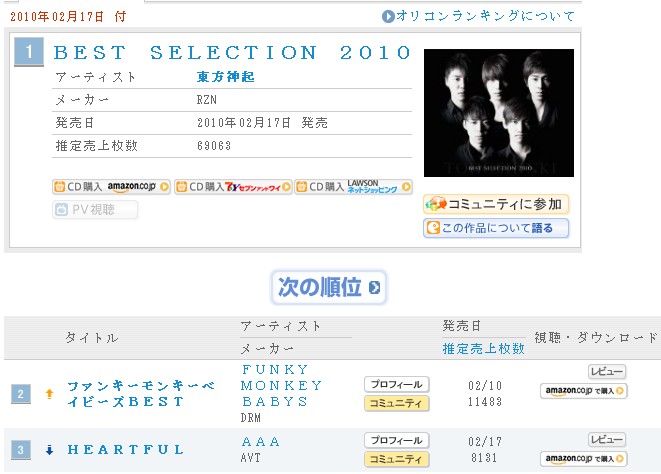The width and height of the screenshot is (661, 474).
Task: Go to 次の順位 next rank
Action: 328,288
